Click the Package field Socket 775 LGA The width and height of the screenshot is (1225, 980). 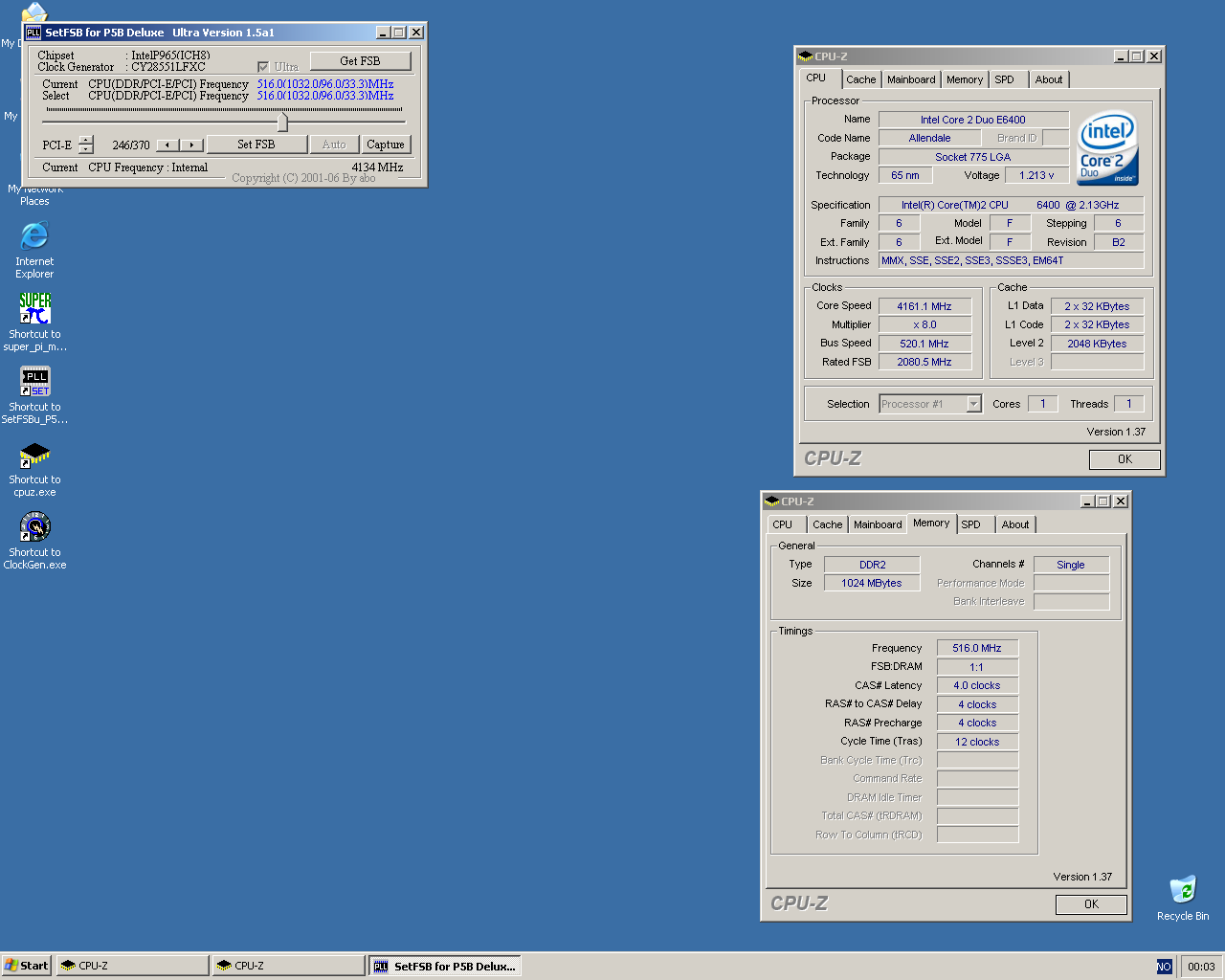tap(973, 157)
